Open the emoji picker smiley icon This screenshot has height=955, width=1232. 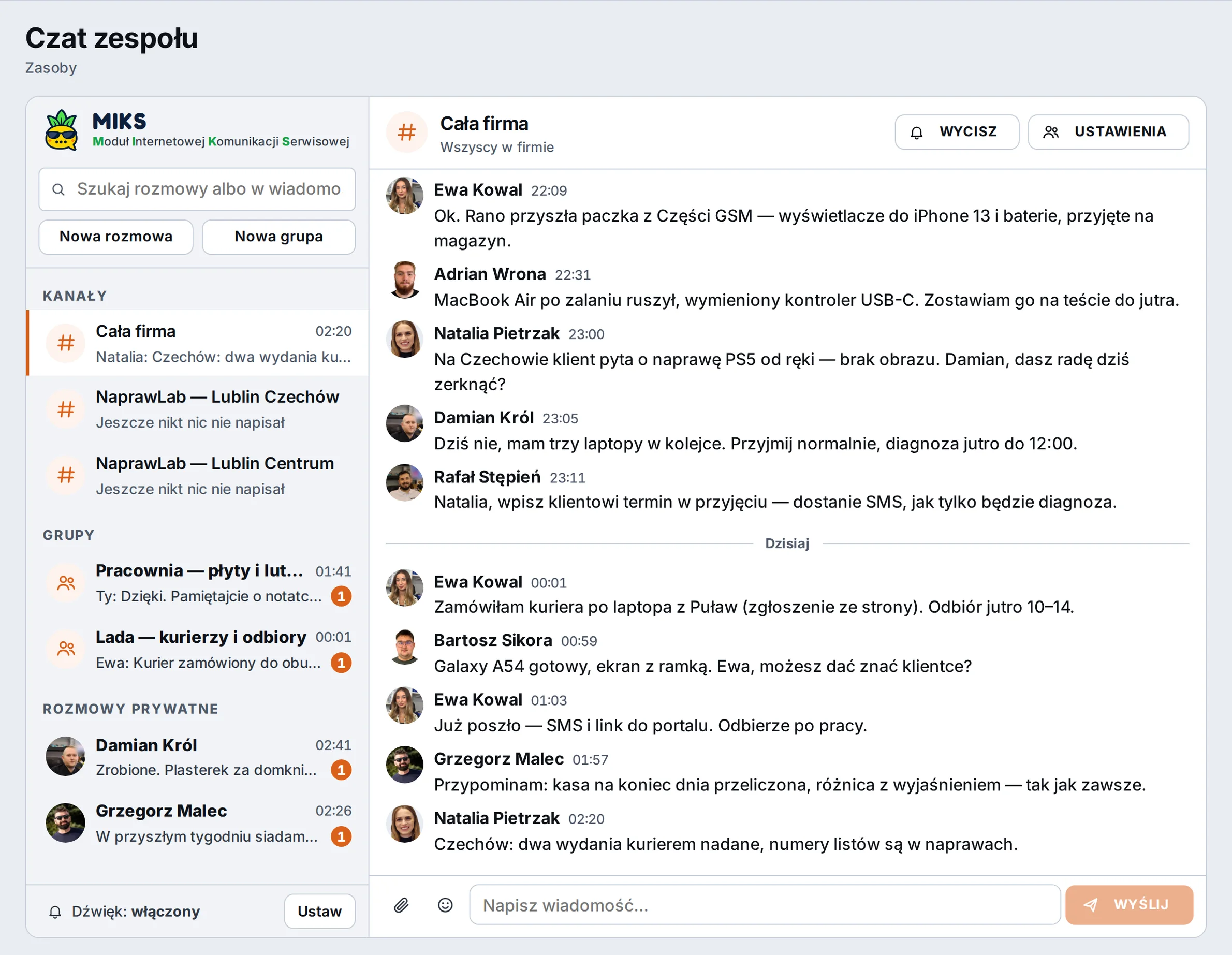445,905
